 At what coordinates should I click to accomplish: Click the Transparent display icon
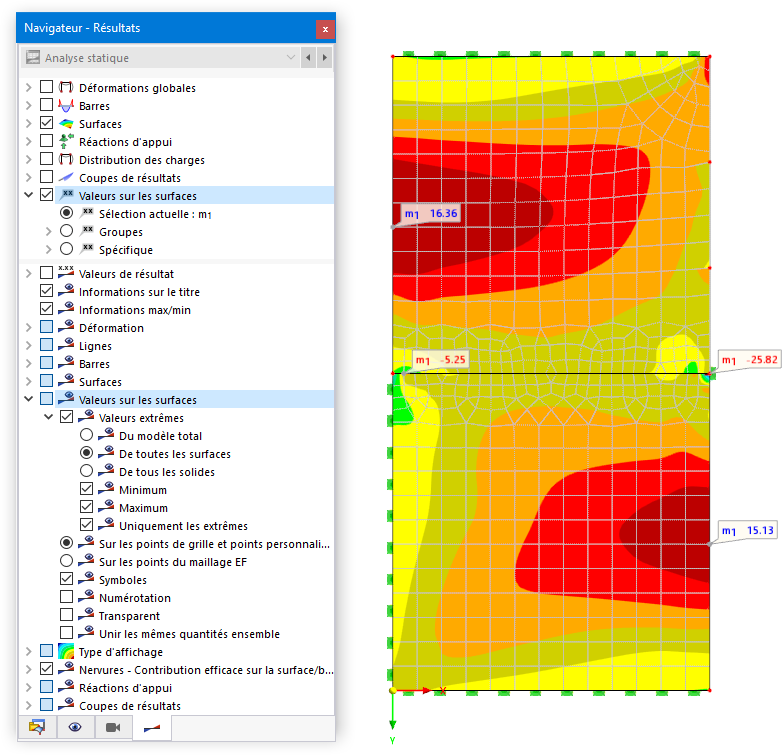pos(86,614)
